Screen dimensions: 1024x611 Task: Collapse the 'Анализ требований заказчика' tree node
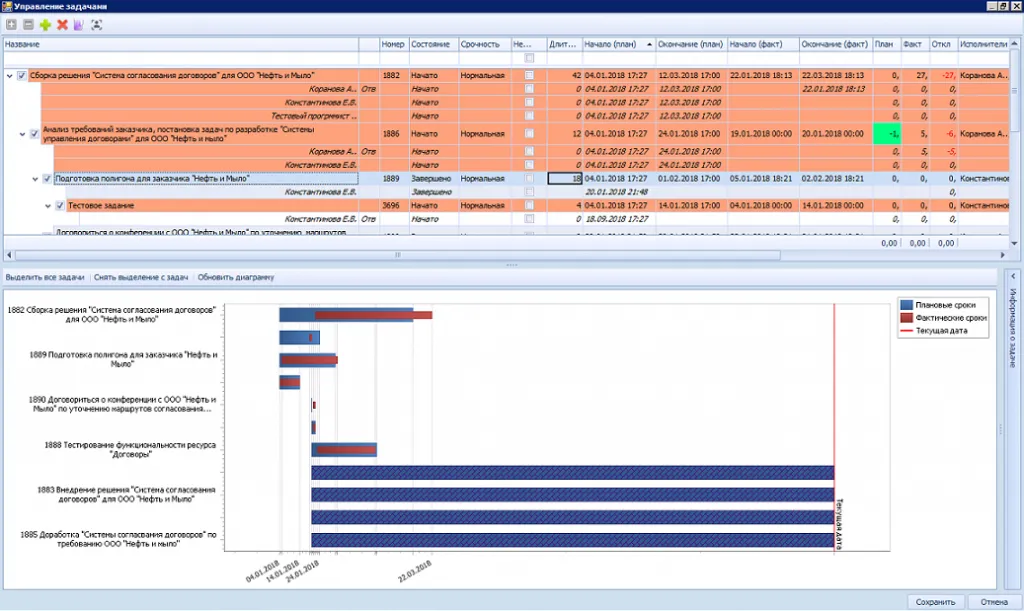(22, 134)
